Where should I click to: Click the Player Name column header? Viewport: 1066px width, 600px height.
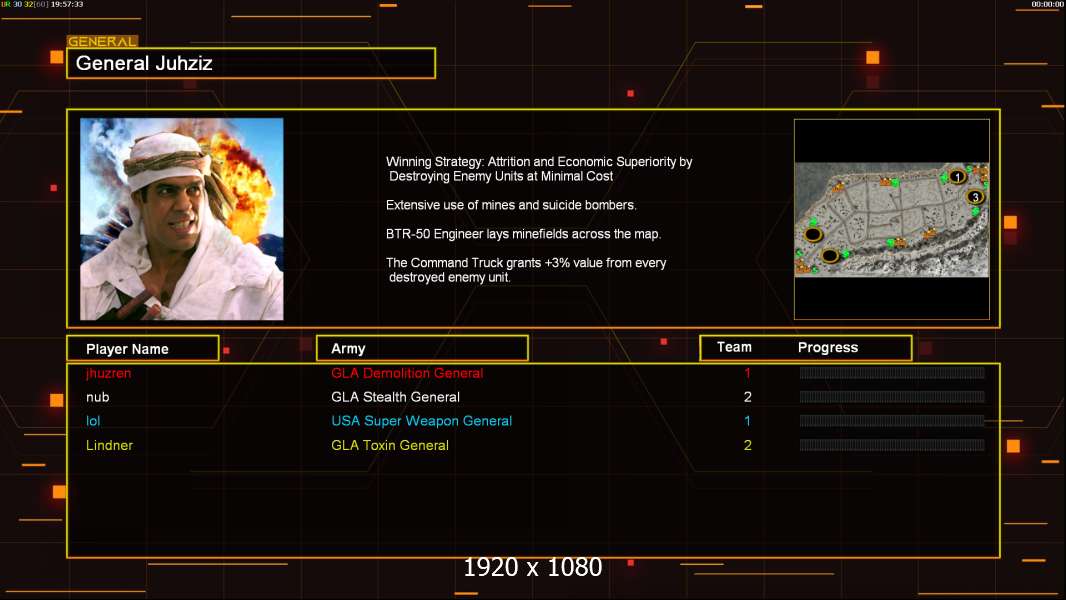[143, 349]
